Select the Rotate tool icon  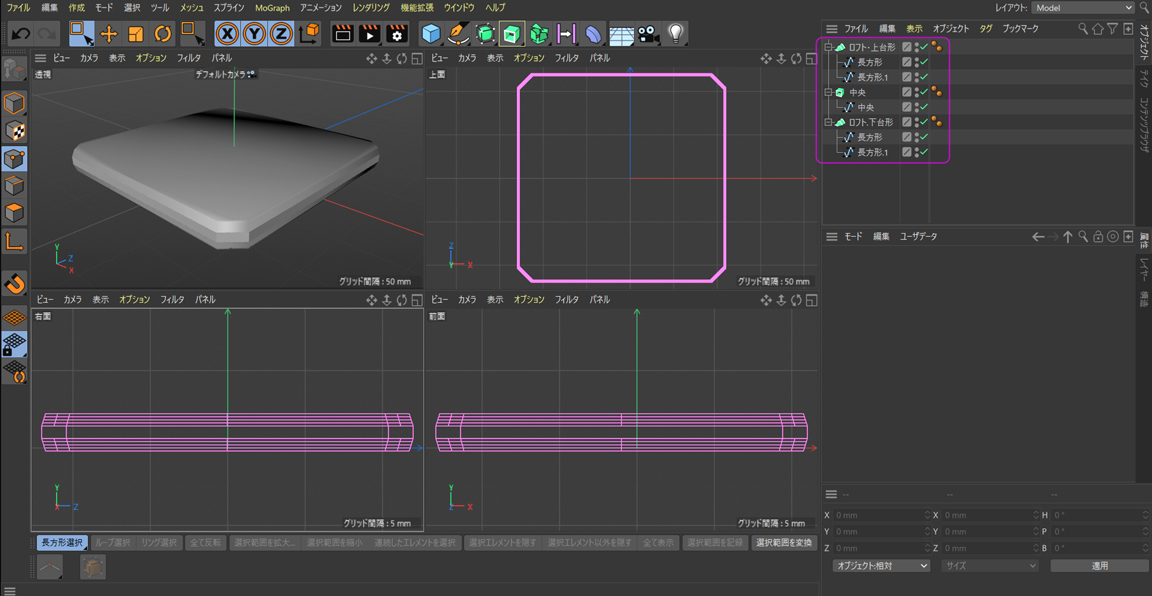click(163, 34)
